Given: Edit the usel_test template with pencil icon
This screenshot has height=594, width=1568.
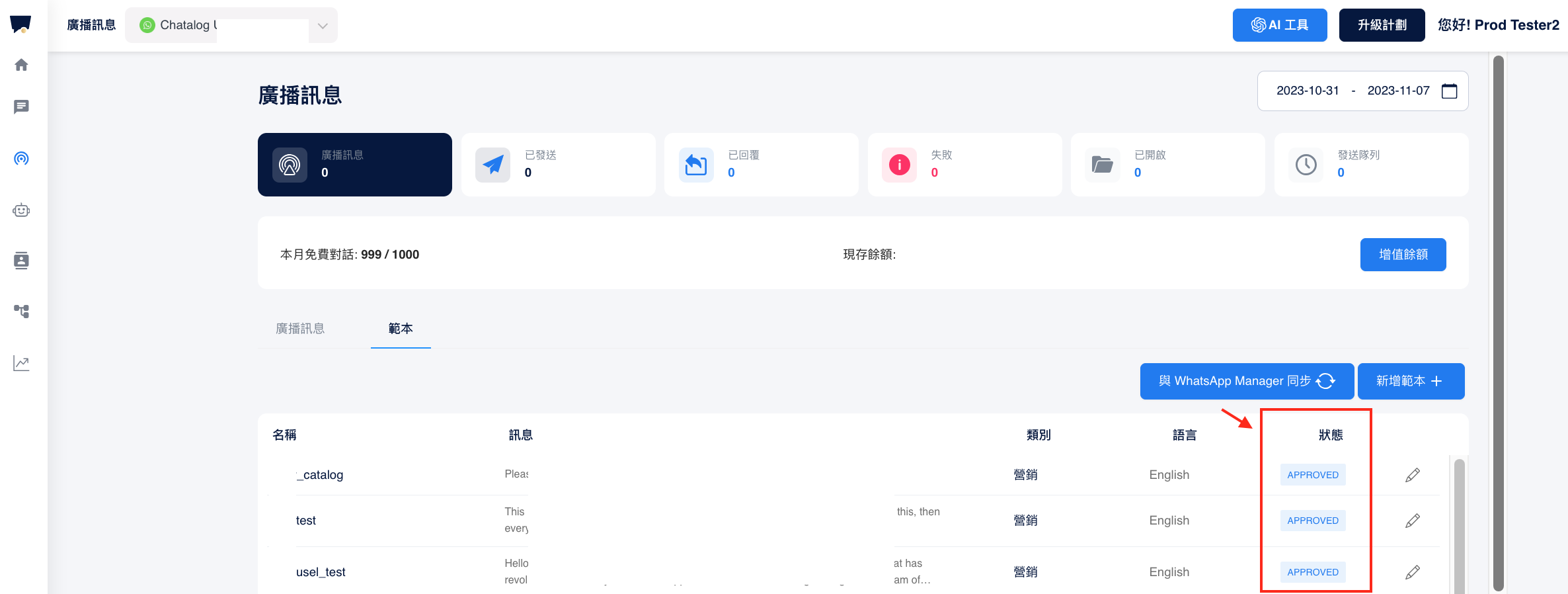Looking at the screenshot, I should pyautogui.click(x=1413, y=572).
